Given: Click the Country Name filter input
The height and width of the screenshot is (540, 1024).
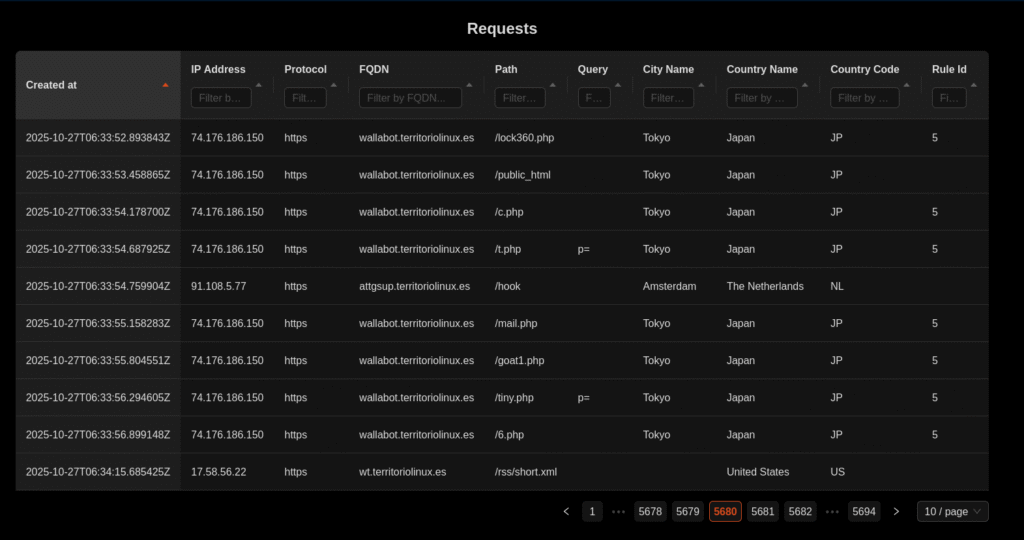Looking at the screenshot, I should click(x=761, y=98).
